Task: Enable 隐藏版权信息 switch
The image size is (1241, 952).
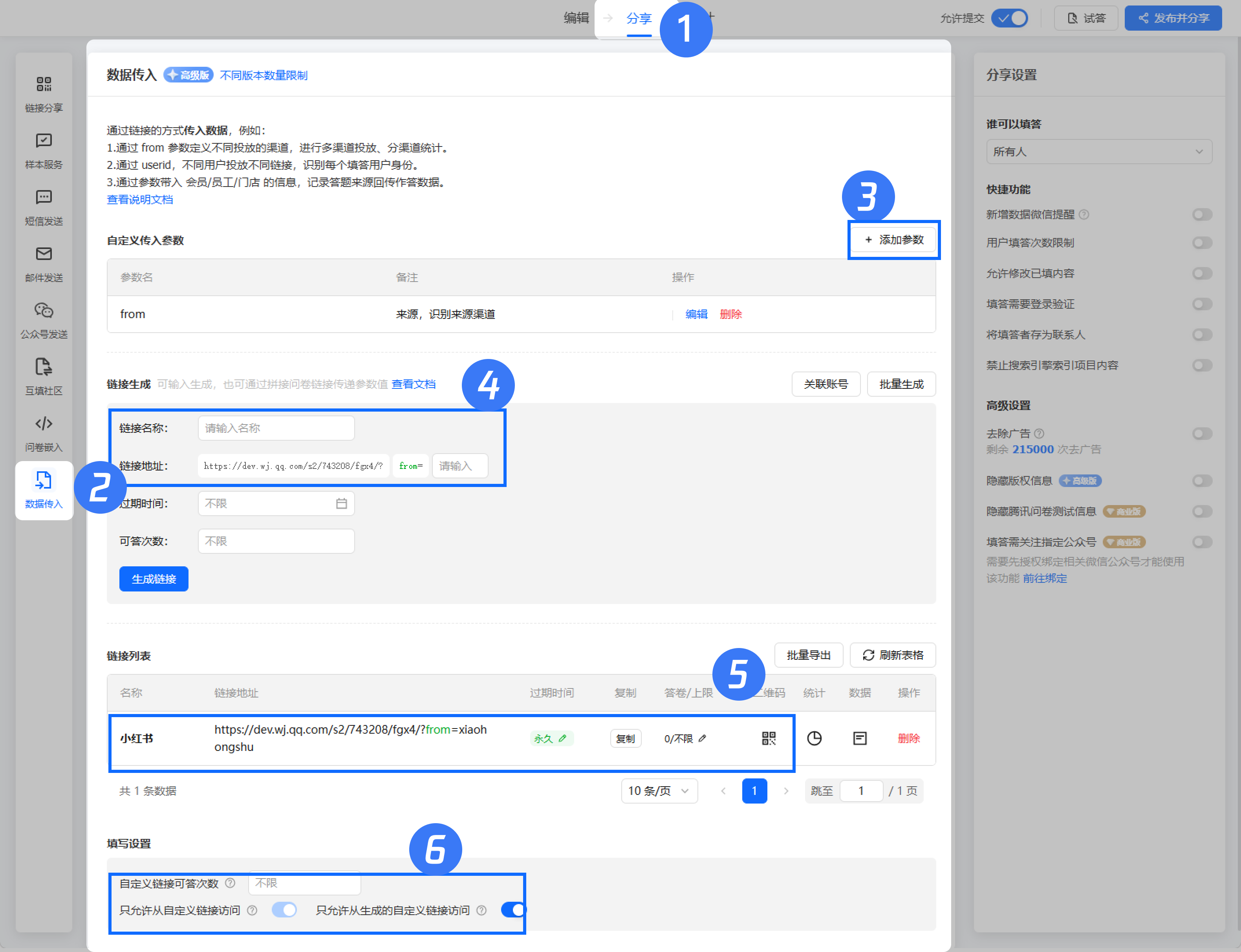Action: coord(1202,481)
